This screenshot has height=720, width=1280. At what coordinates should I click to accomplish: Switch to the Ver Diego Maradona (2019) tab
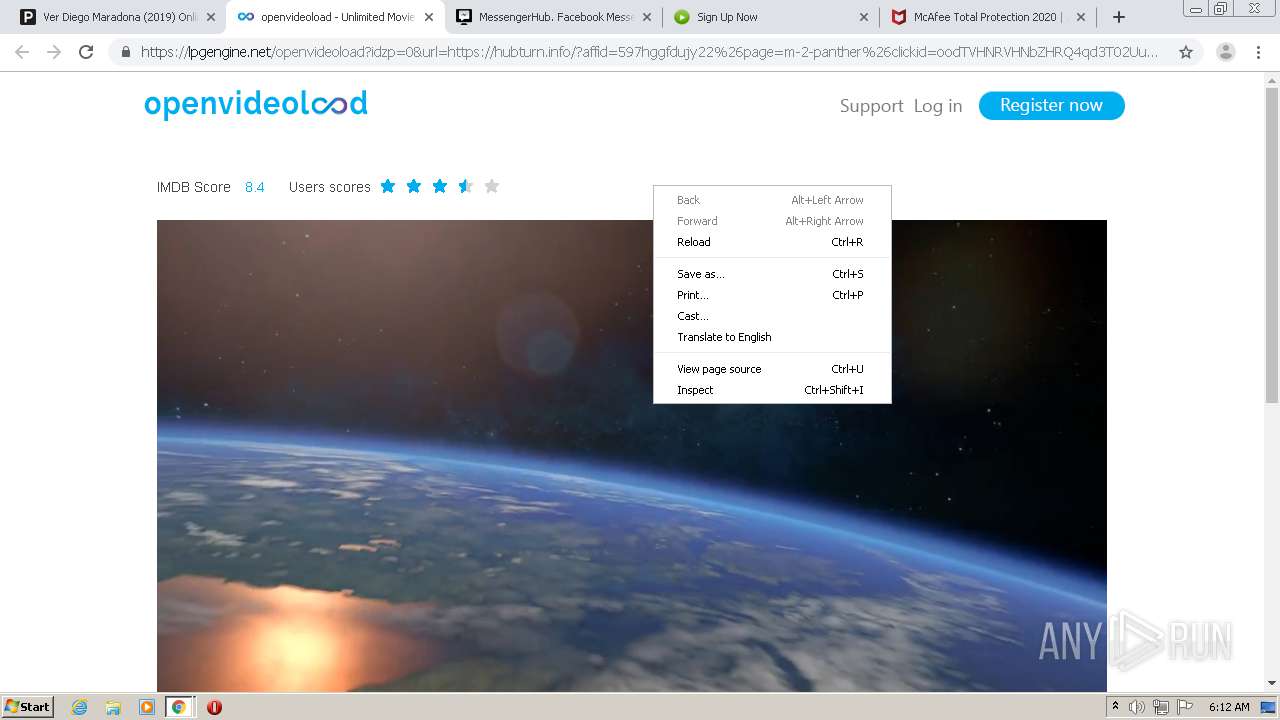(x=110, y=17)
